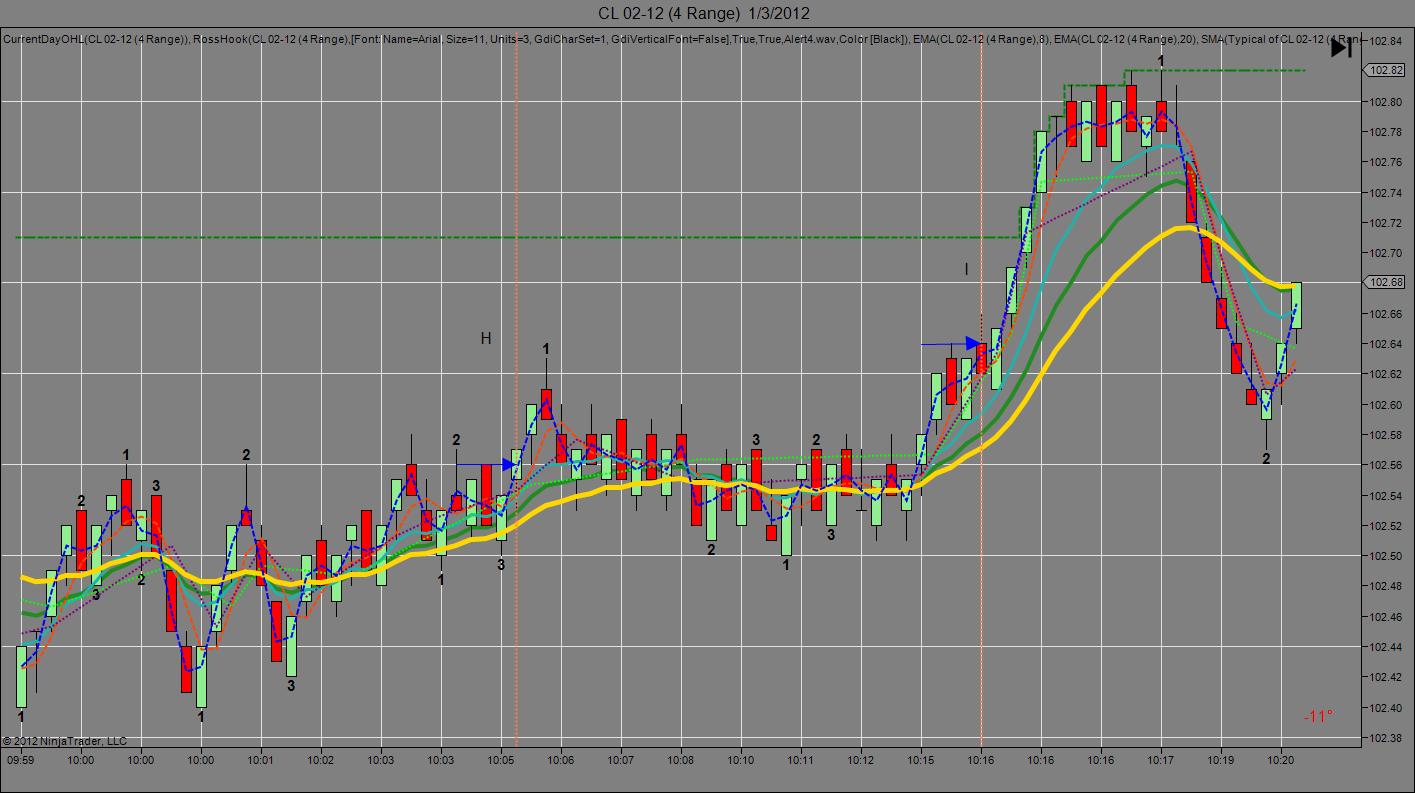Click the 102.38 price axis label

tap(1385, 738)
